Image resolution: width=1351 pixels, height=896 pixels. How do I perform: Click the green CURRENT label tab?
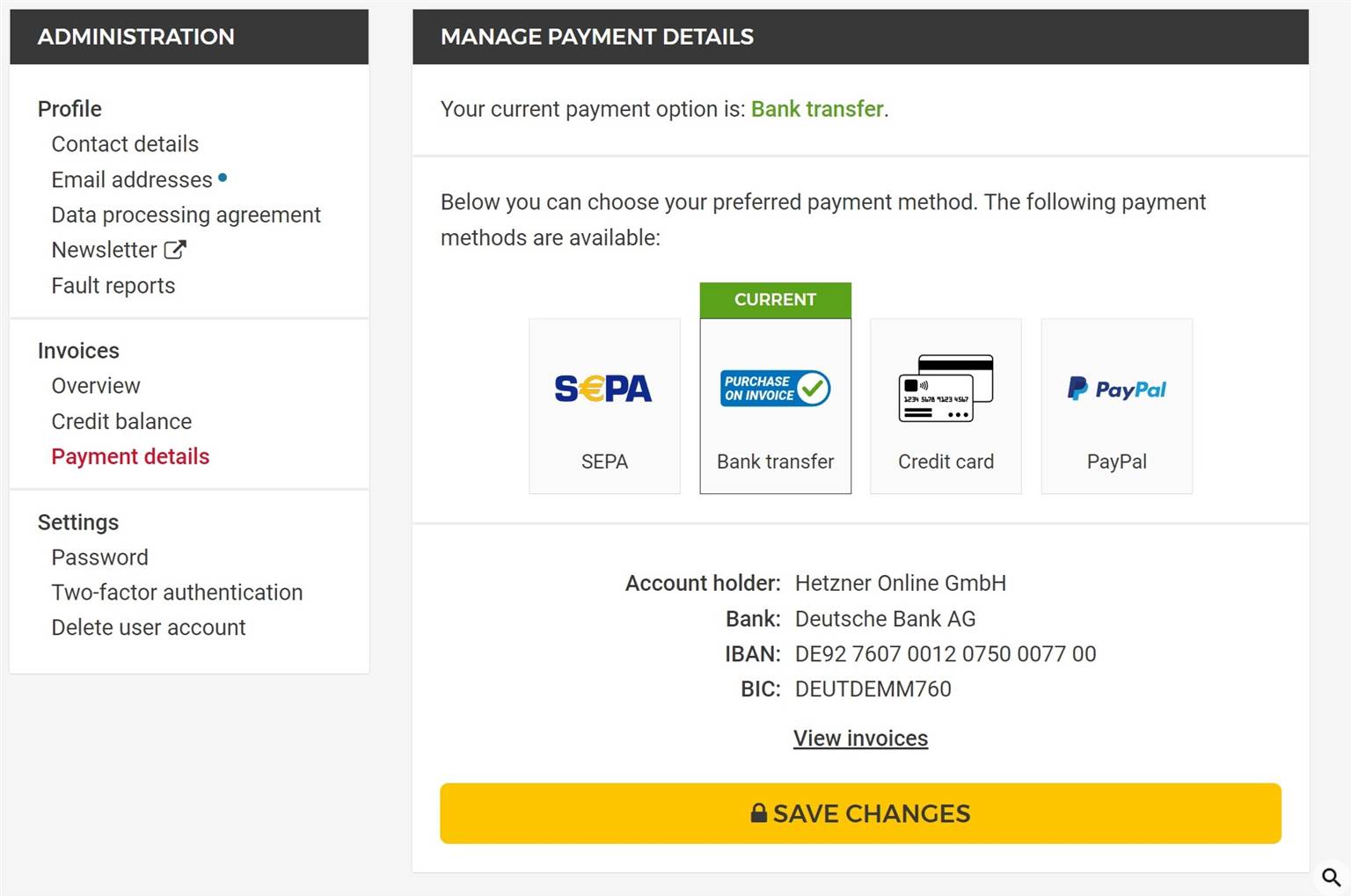tap(775, 300)
